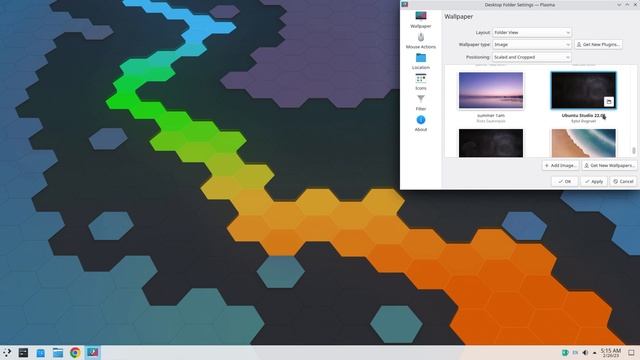This screenshot has height=360, width=640.
Task: Click the settings window title bar icon
Action: pyautogui.click(x=404, y=4)
